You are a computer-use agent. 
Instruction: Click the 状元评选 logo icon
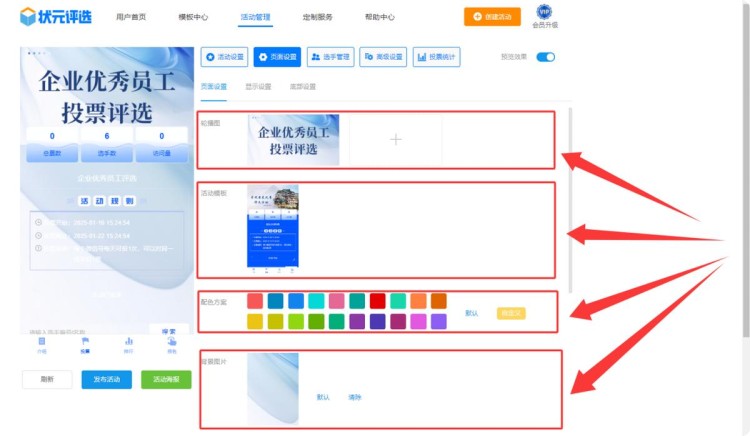pos(27,17)
